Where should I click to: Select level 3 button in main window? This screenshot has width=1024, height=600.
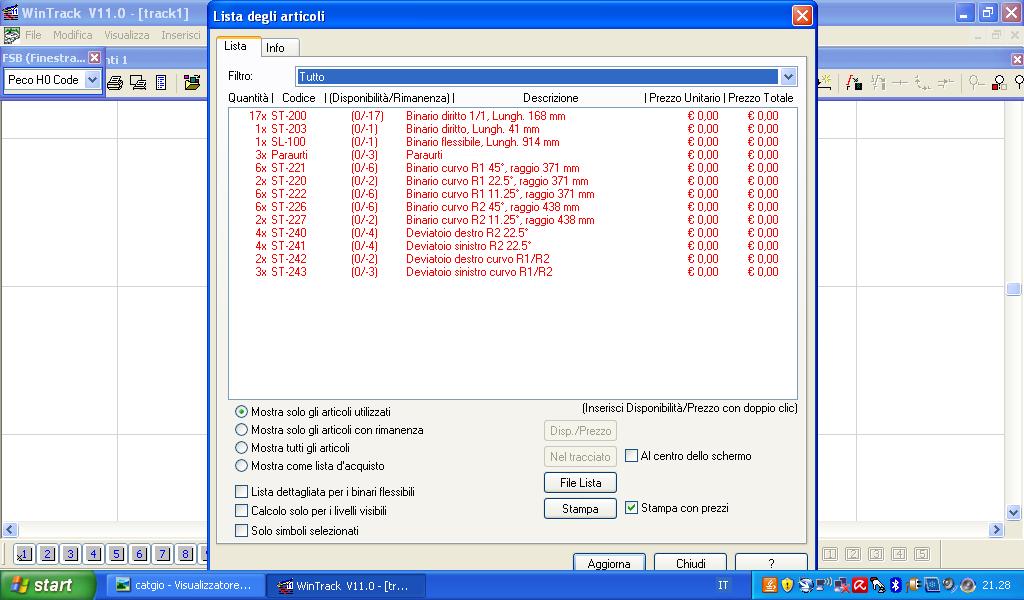[x=71, y=554]
